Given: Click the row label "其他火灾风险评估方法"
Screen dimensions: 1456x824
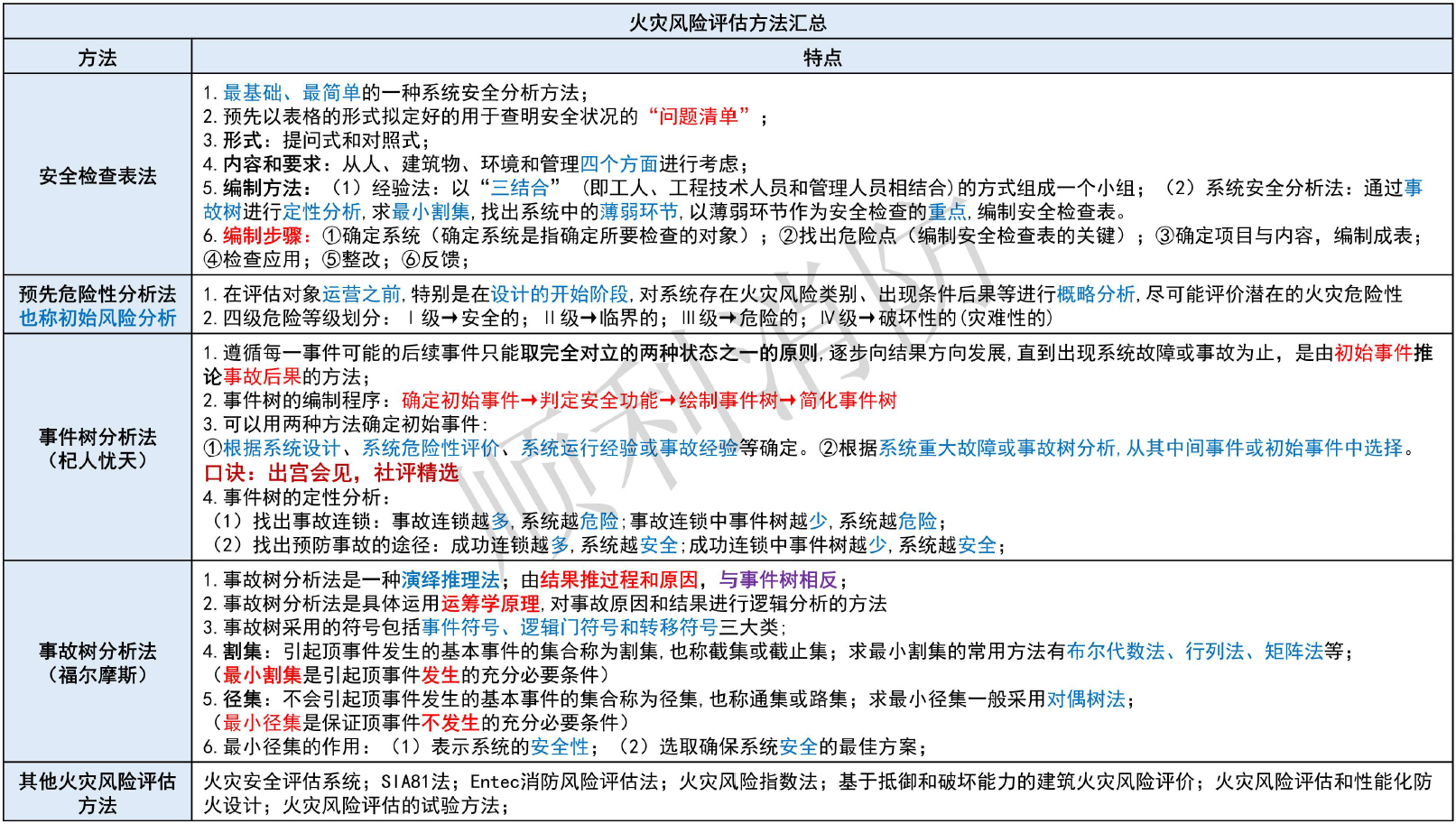Looking at the screenshot, I should point(97,792).
